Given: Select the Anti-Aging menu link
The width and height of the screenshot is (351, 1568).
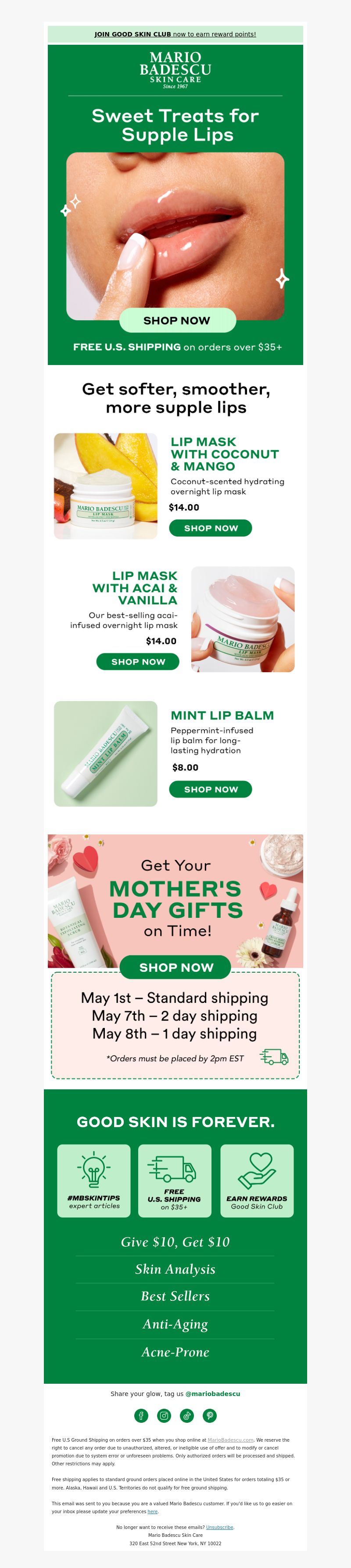Looking at the screenshot, I should coord(175,1324).
